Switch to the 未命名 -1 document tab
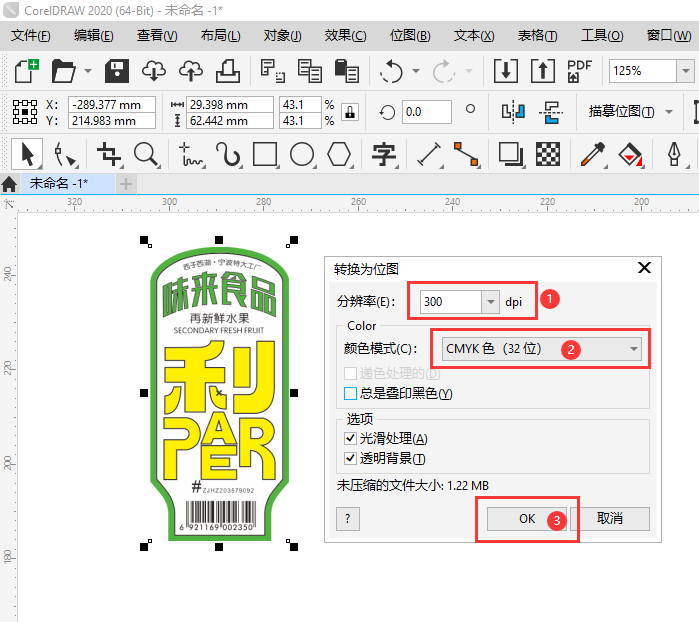Image resolution: width=699 pixels, height=622 pixels. tap(67, 184)
